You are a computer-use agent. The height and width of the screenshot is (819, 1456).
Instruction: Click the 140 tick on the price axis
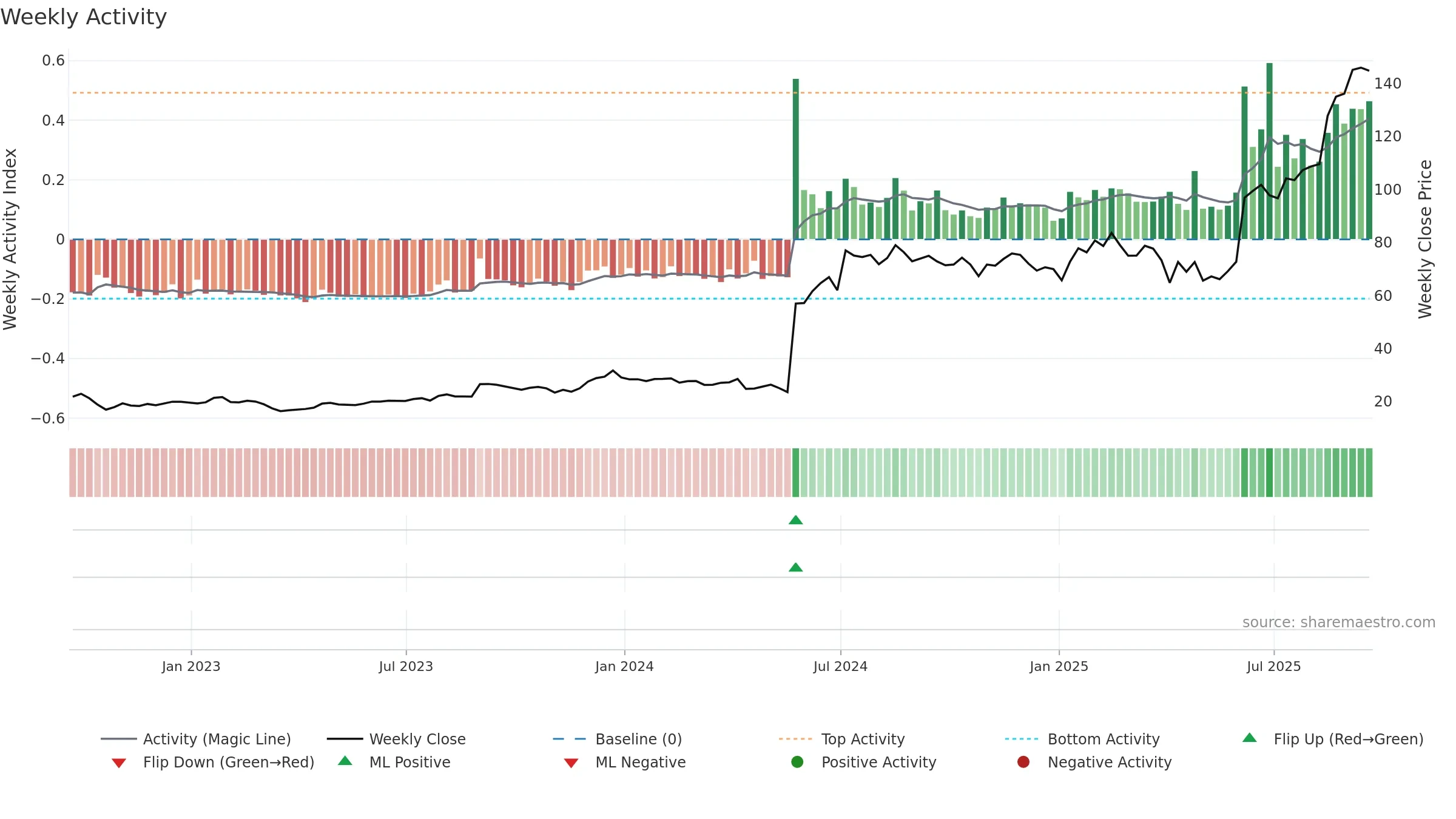coord(1387,84)
